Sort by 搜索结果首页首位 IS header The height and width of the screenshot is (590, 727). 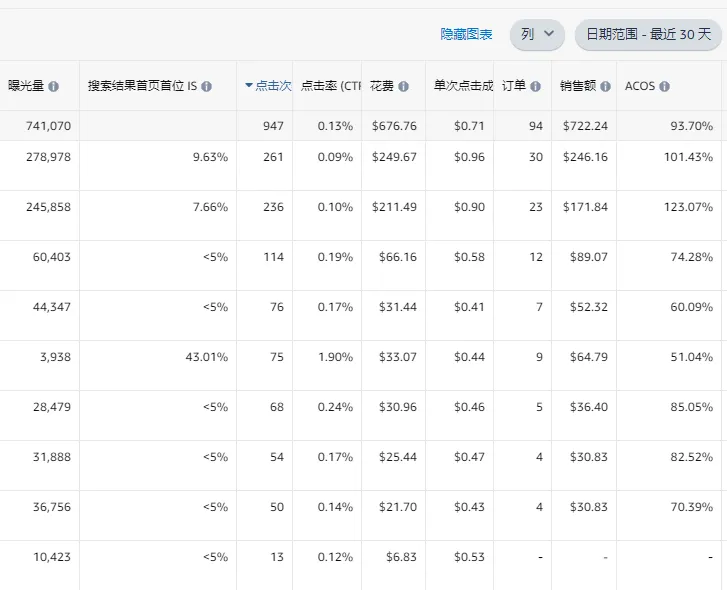[142, 86]
